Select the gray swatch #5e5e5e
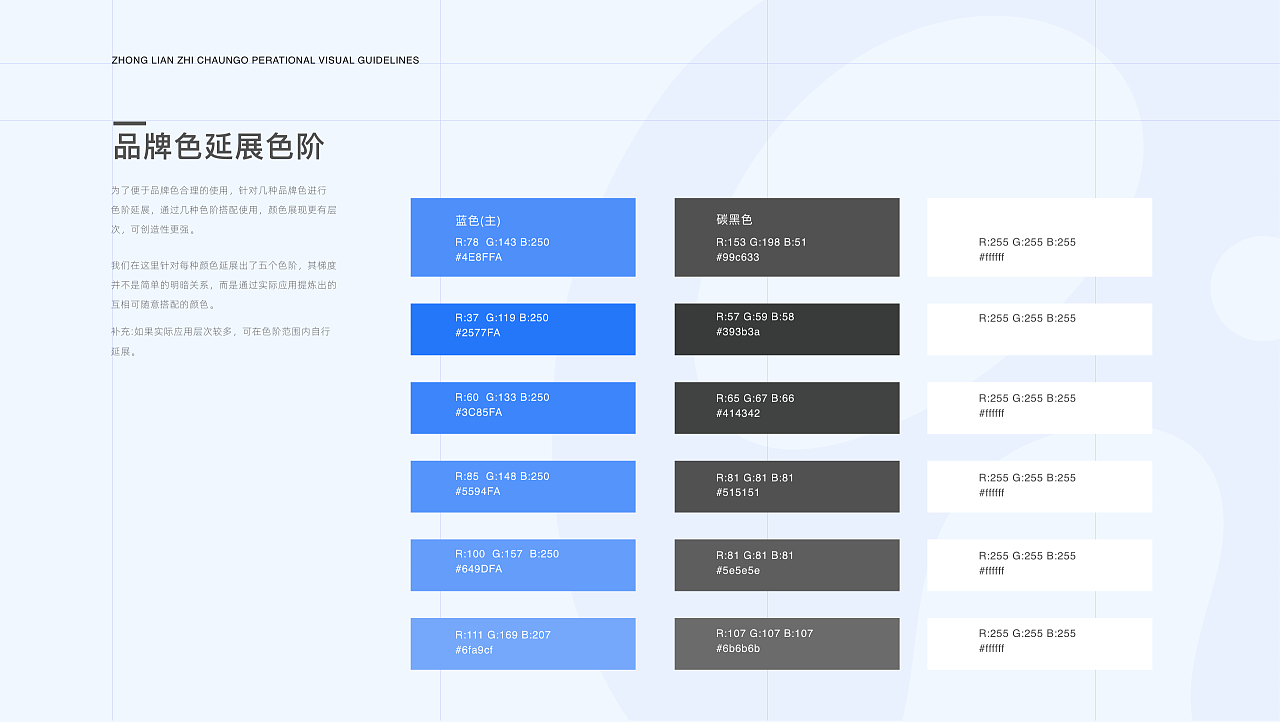The image size is (1280, 722). click(x=787, y=565)
